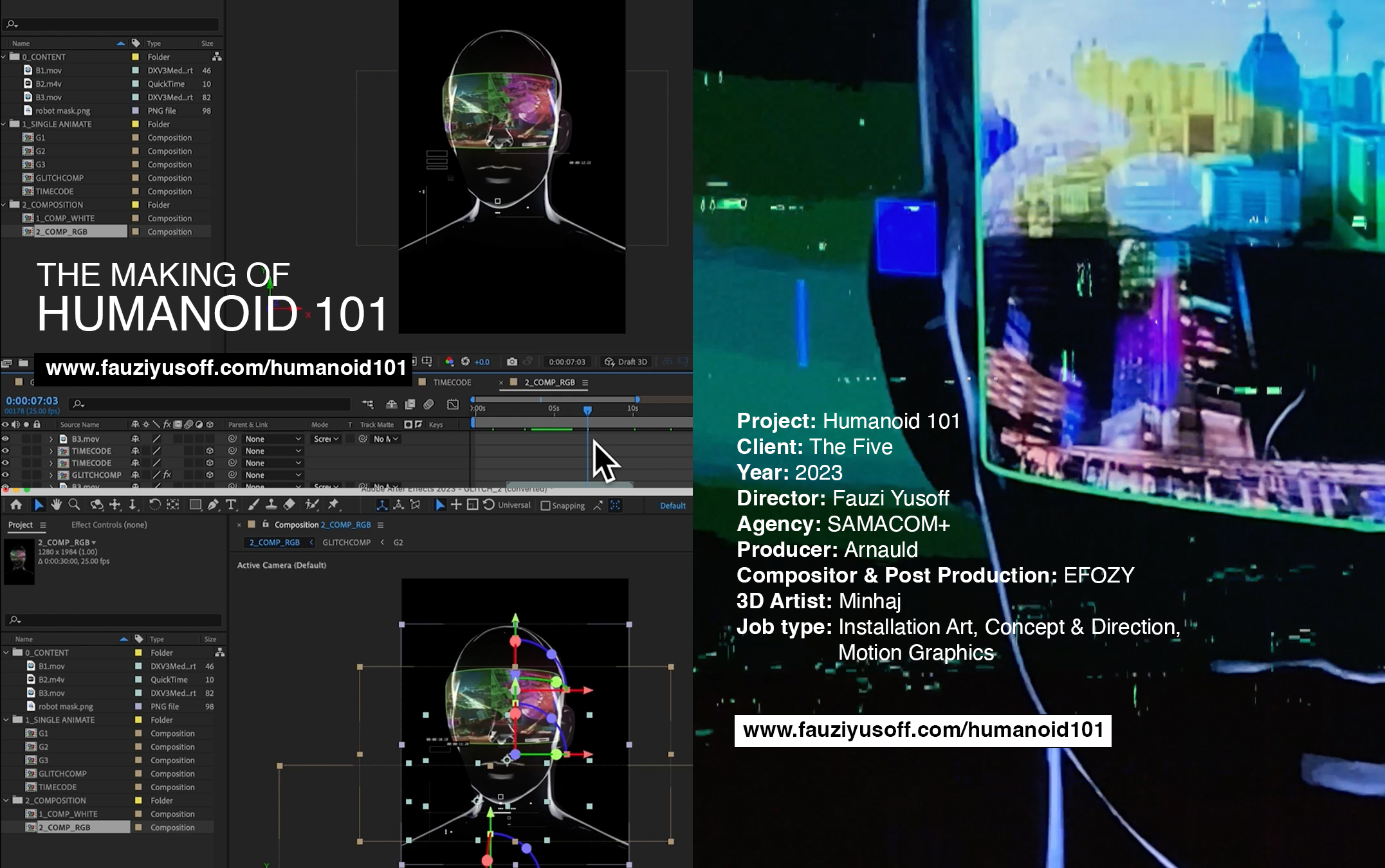
Task: Click the 2_COMP_RGB thumbnail in Project panel
Action: pos(19,561)
